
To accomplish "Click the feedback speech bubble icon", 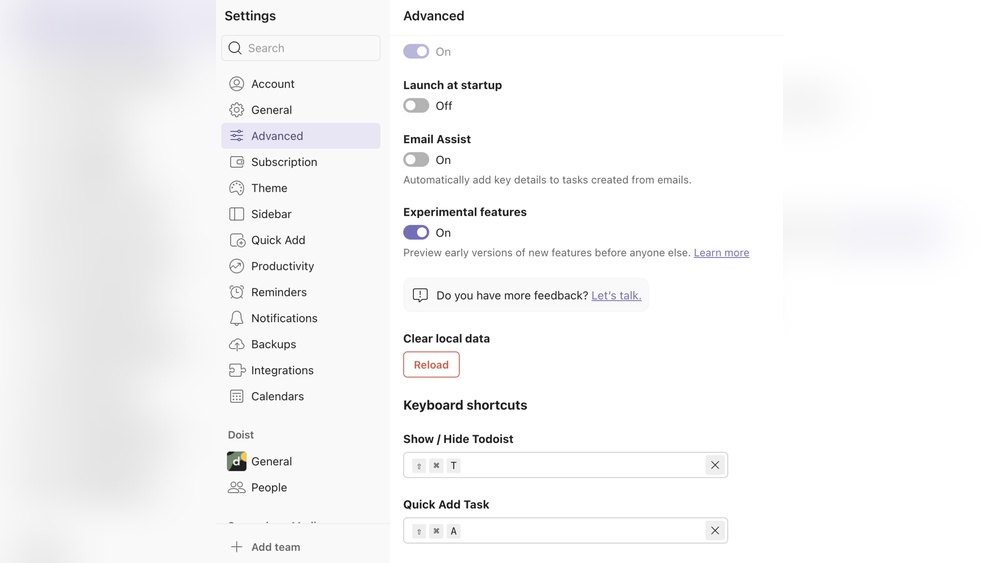I will (x=420, y=295).
